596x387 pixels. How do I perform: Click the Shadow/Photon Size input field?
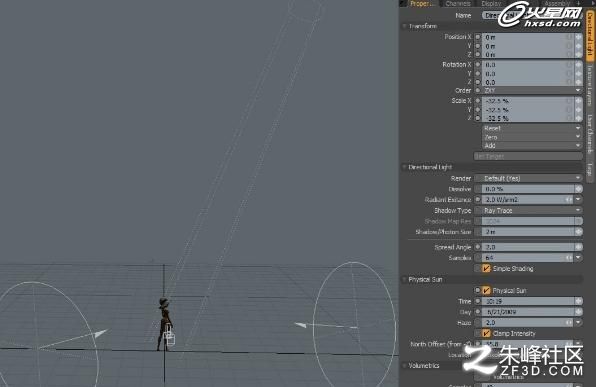tap(528, 232)
